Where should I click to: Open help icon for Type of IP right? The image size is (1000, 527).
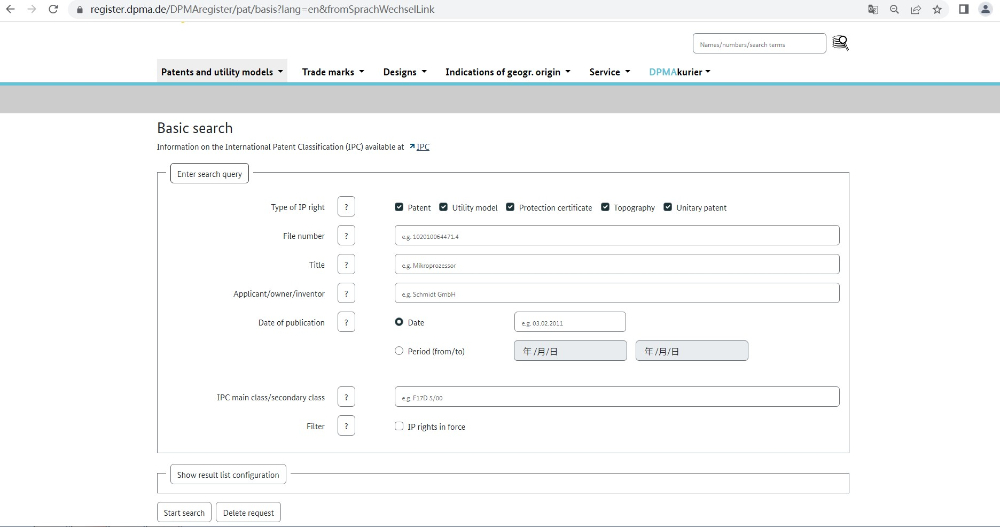[x=346, y=207]
